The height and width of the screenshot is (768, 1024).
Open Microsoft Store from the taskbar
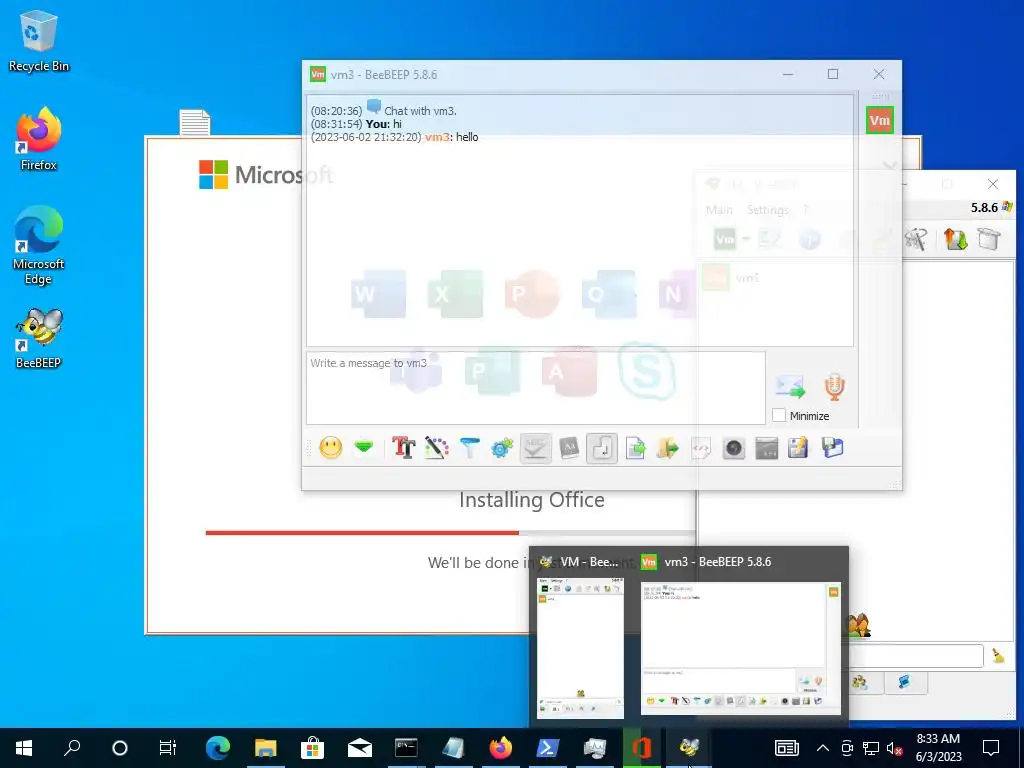click(312, 748)
